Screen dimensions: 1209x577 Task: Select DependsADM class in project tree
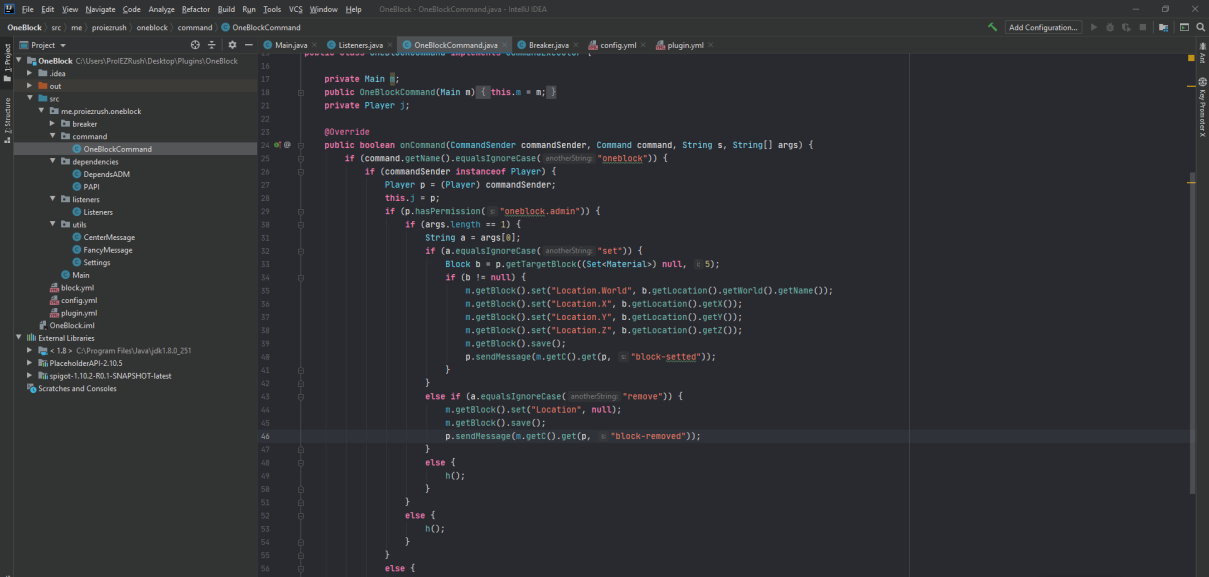tap(107, 174)
